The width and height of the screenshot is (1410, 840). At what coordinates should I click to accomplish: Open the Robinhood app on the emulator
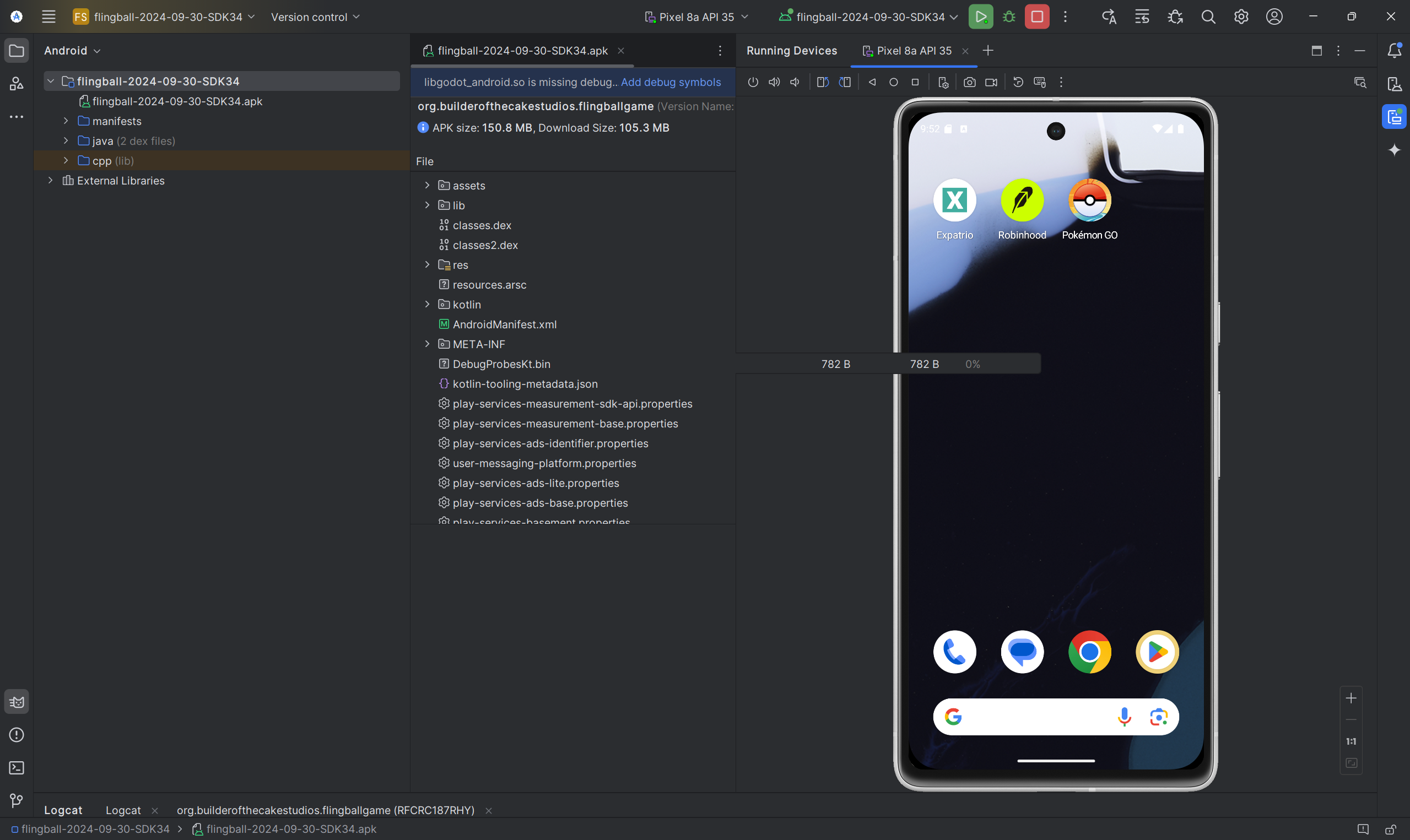tap(1022, 209)
